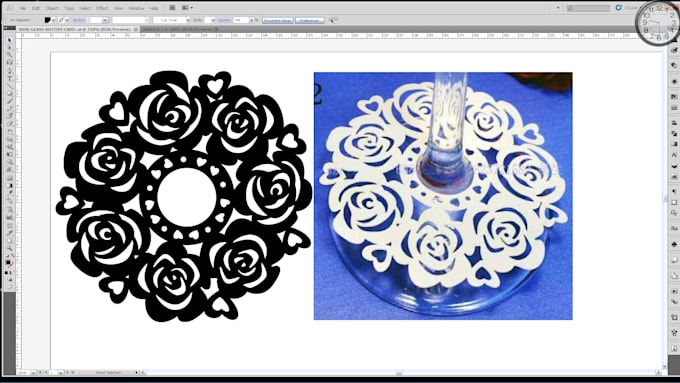680x383 pixels.
Task: Open the Character panel icon in right dock
Action: [674, 155]
